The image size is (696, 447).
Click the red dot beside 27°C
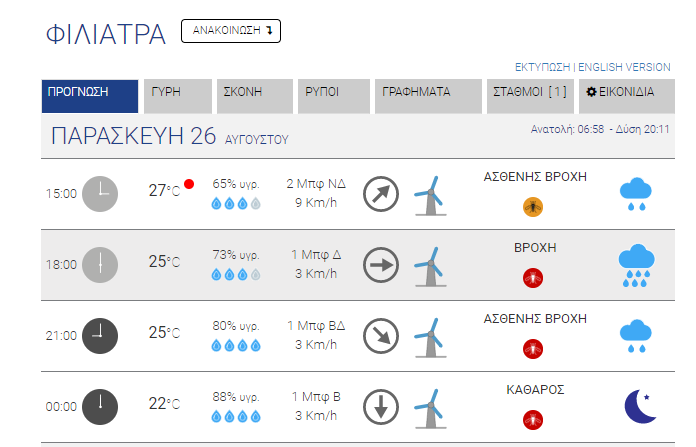pos(189,184)
